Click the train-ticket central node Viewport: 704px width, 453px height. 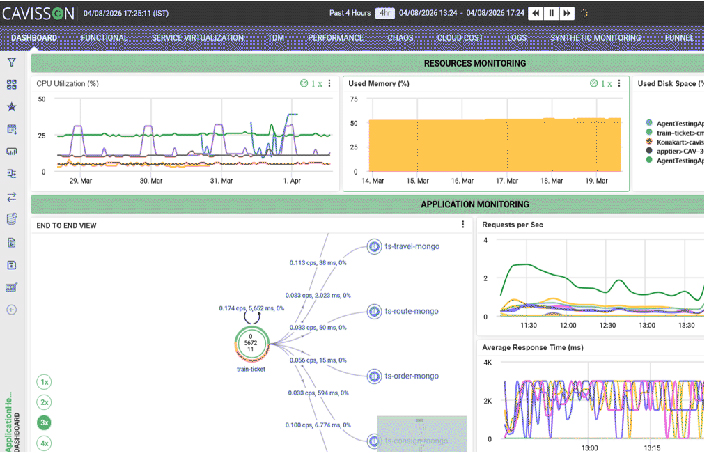(251, 343)
